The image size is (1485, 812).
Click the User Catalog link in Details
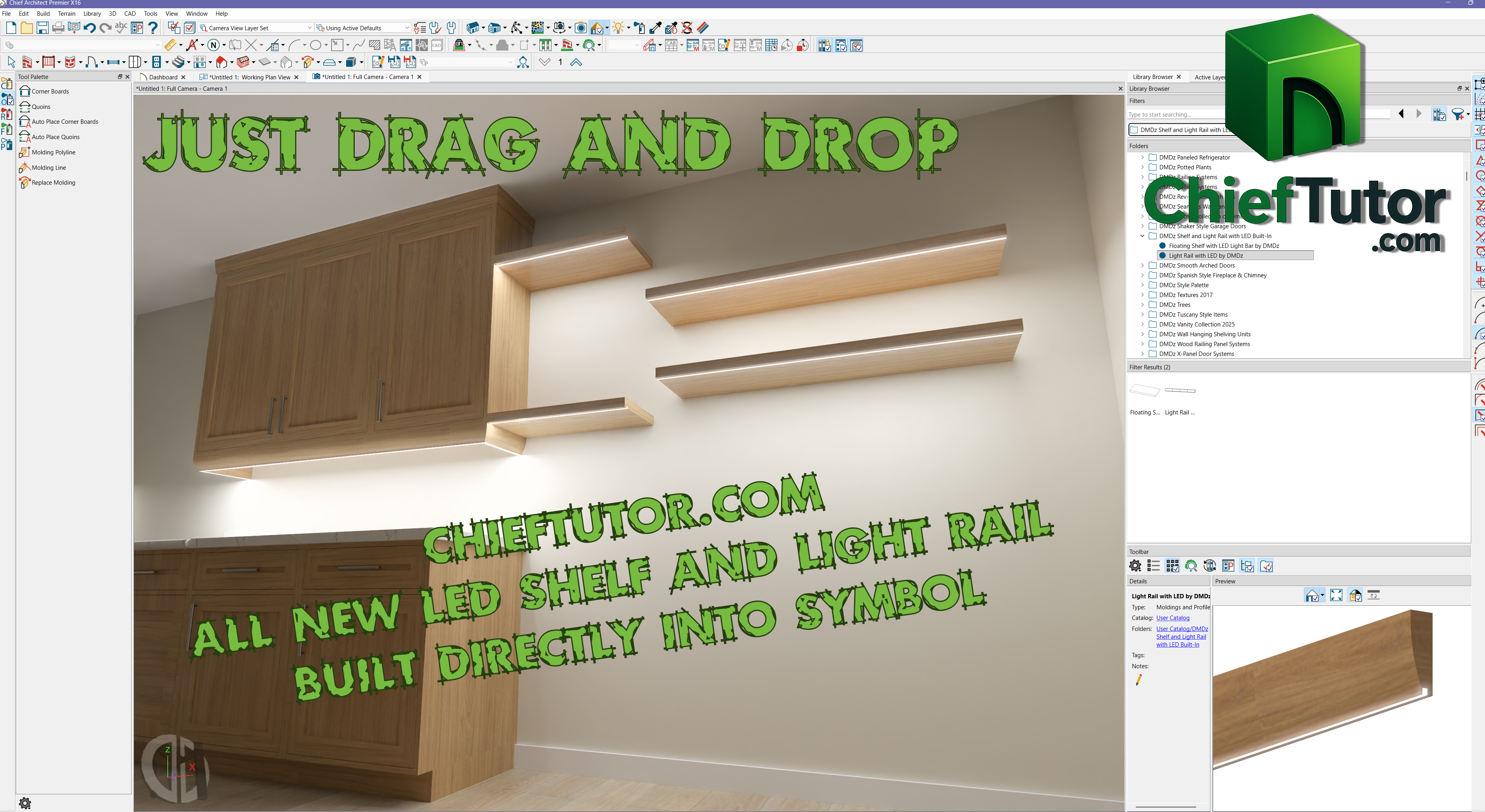point(1172,618)
